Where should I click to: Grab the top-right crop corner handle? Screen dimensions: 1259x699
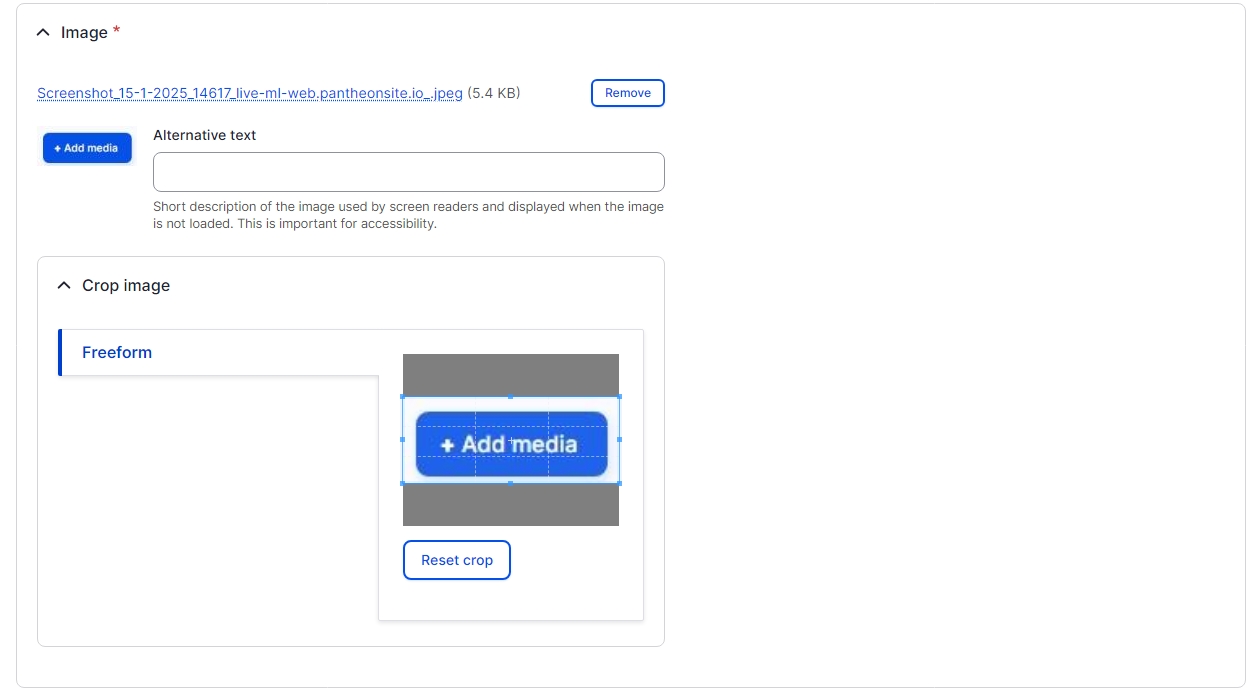[x=619, y=397]
